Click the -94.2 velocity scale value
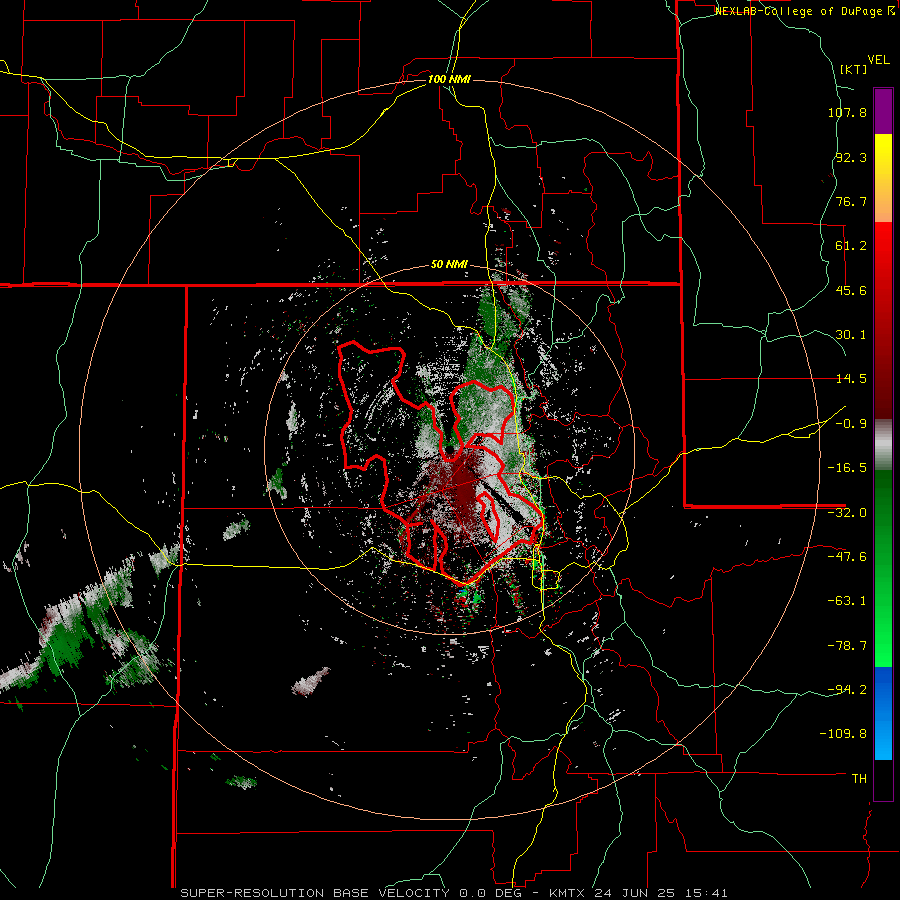The image size is (900, 900). 847,689
